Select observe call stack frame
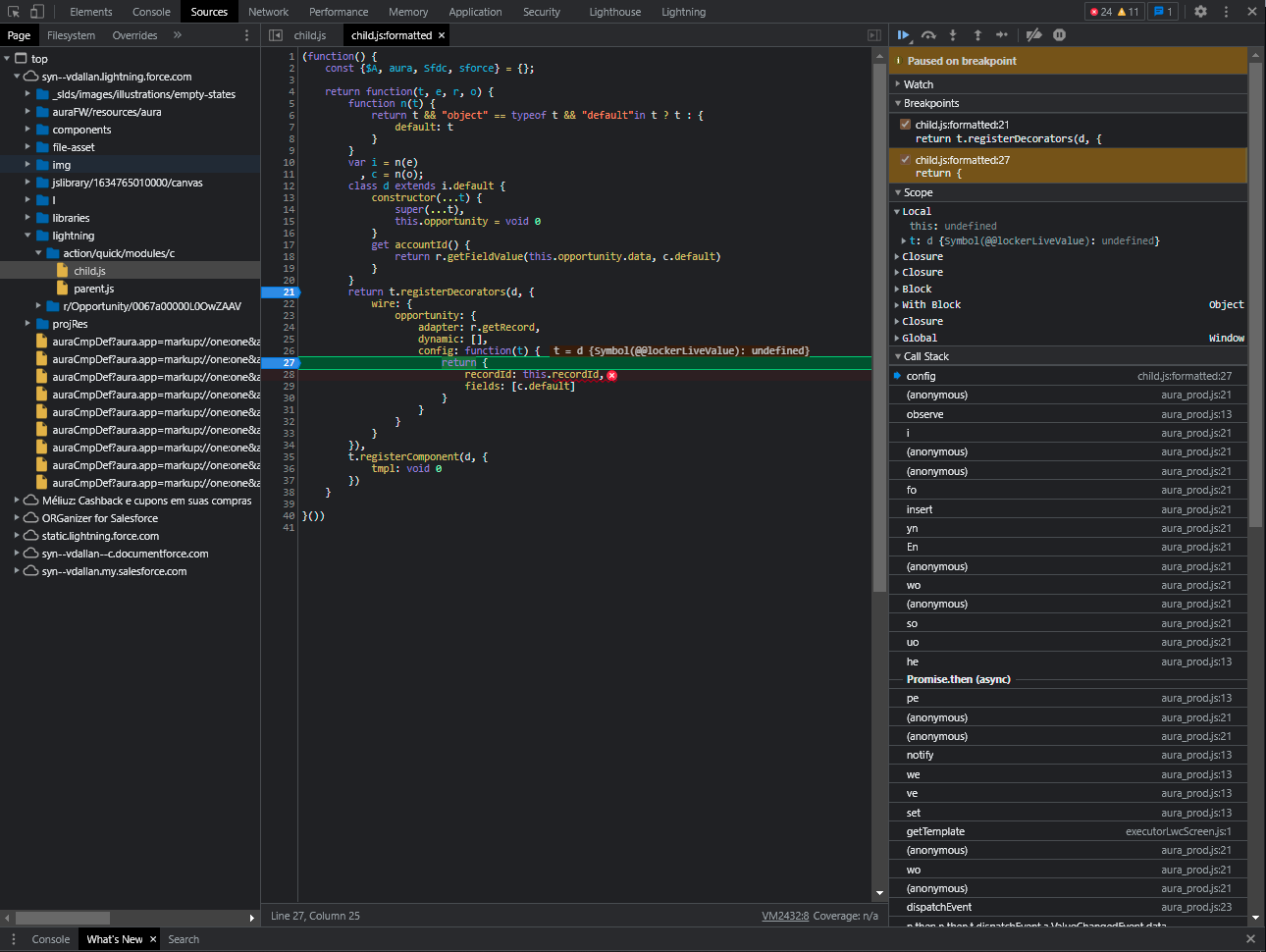 click(x=1068, y=414)
